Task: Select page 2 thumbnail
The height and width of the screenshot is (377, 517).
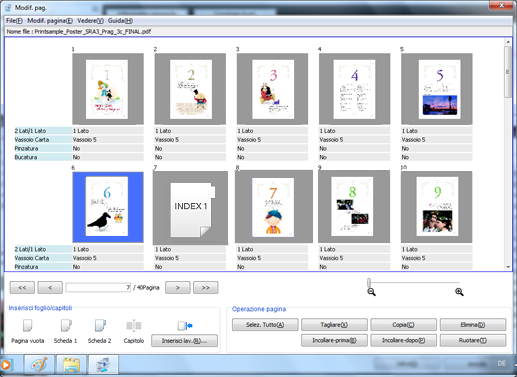Action: click(190, 89)
